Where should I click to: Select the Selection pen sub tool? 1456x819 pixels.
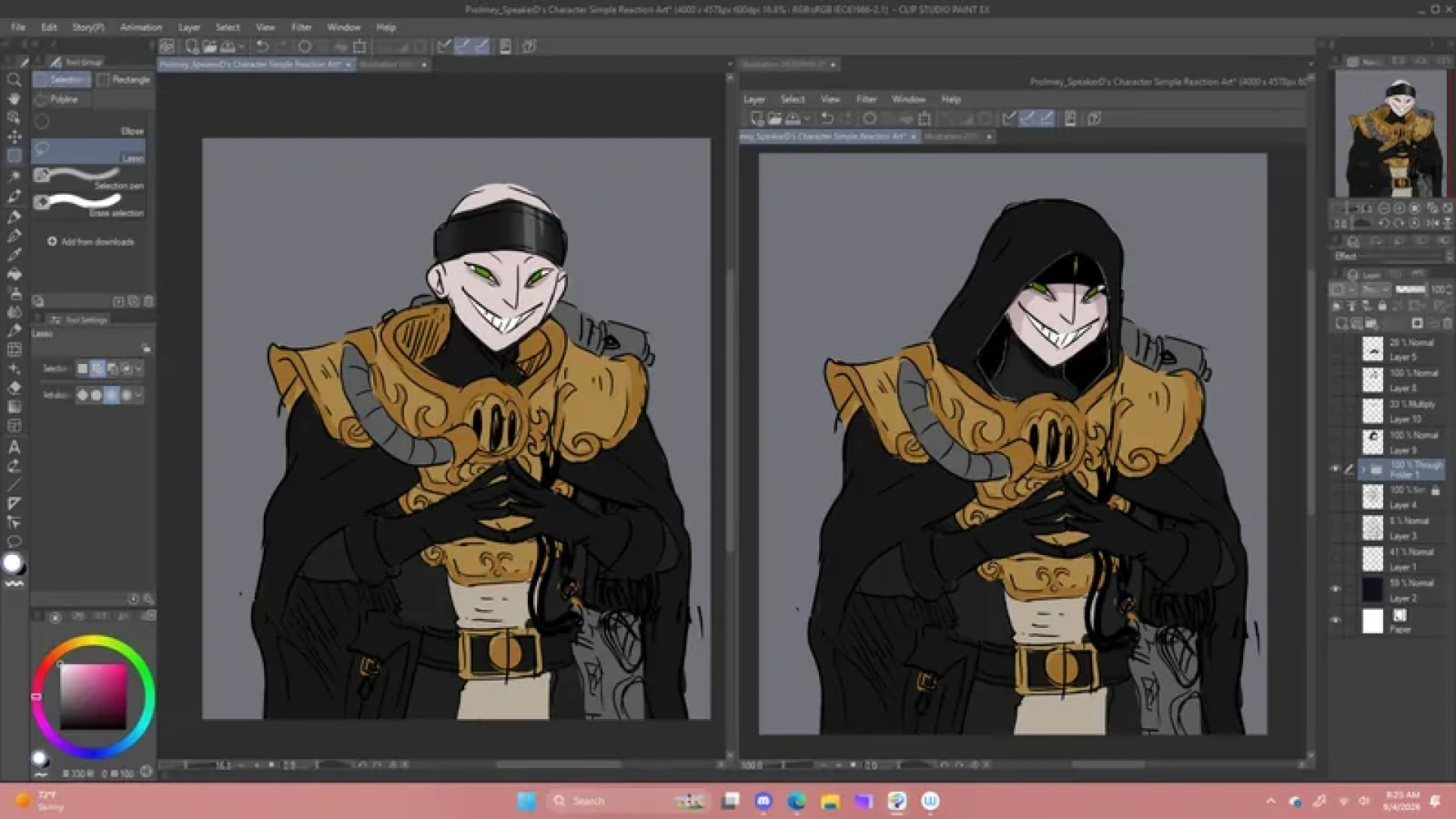[89, 178]
